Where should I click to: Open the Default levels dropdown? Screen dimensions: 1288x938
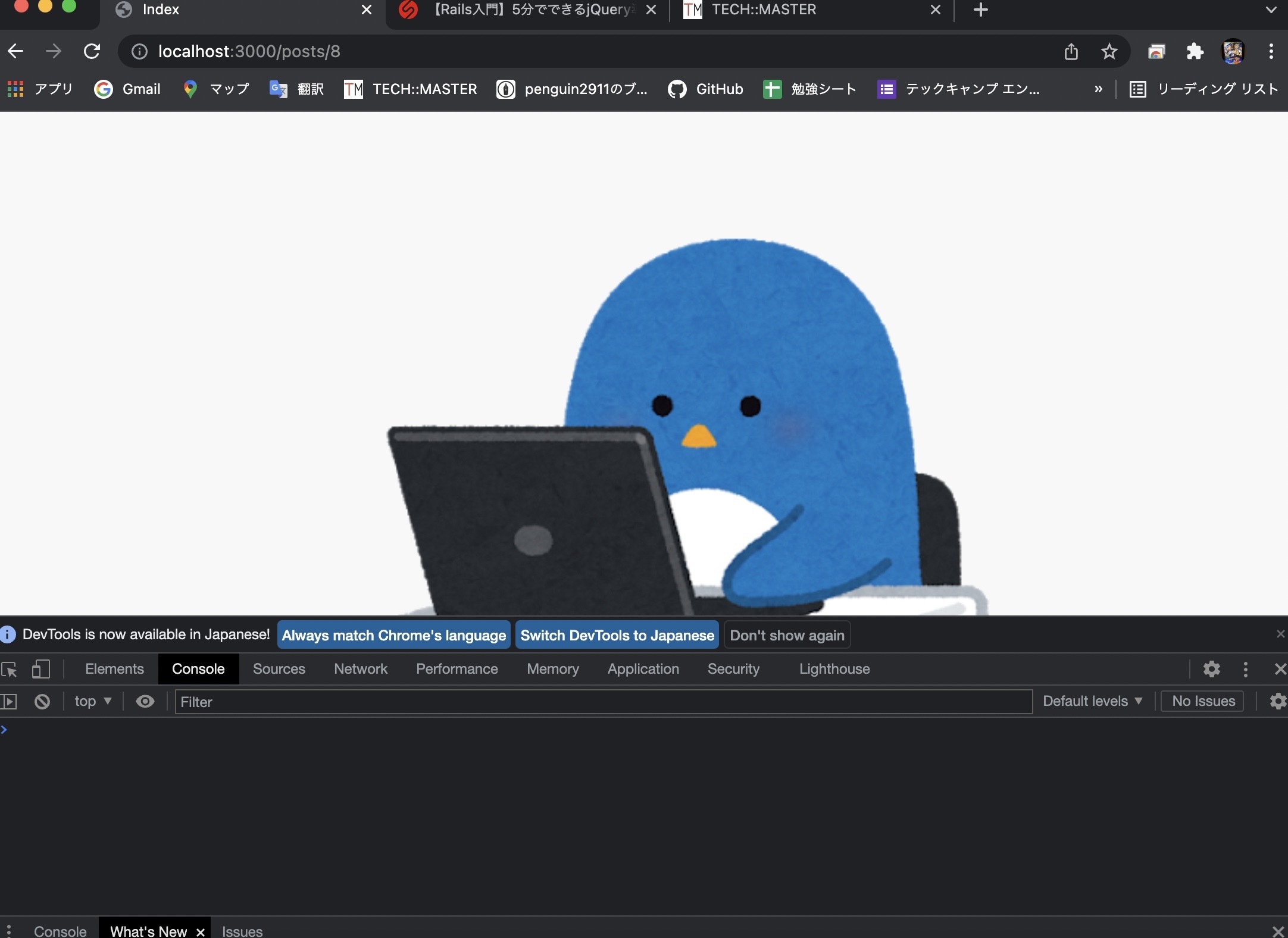point(1092,701)
